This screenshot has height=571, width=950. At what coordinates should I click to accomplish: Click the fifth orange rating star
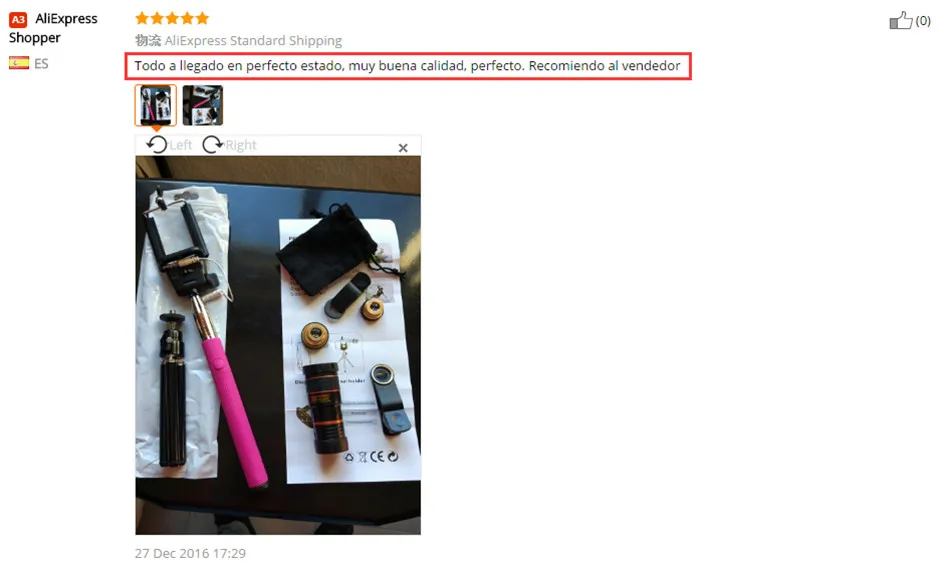click(x=202, y=18)
